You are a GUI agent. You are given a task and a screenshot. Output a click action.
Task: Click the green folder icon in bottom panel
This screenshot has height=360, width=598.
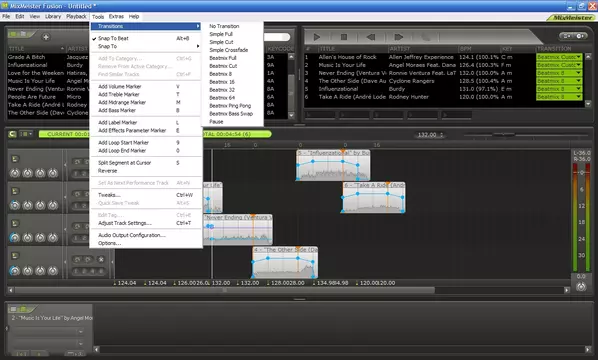pos(23,309)
